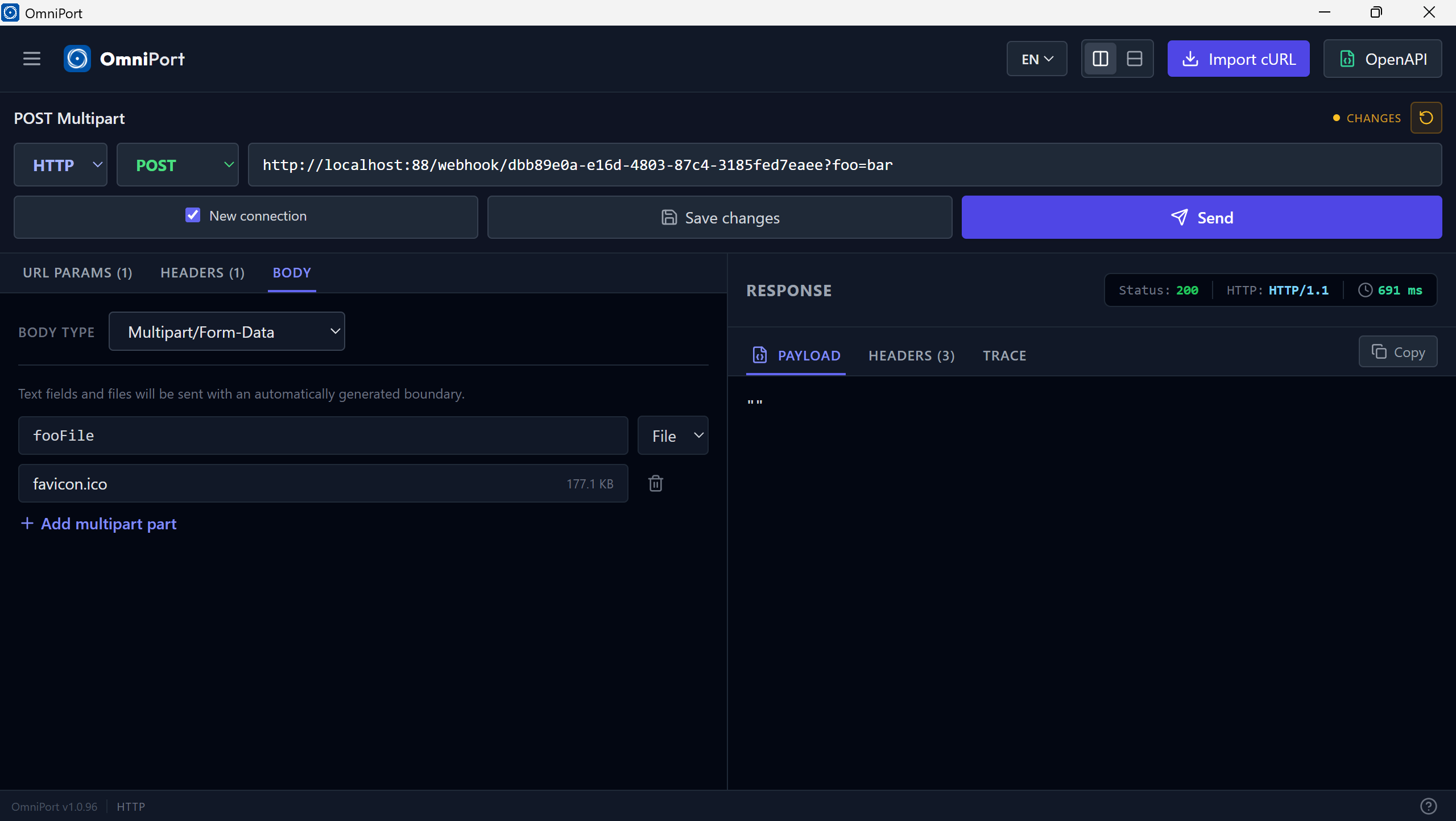The image size is (1456, 821).
Task: Click the RESPONSE heading
Action: point(789,291)
